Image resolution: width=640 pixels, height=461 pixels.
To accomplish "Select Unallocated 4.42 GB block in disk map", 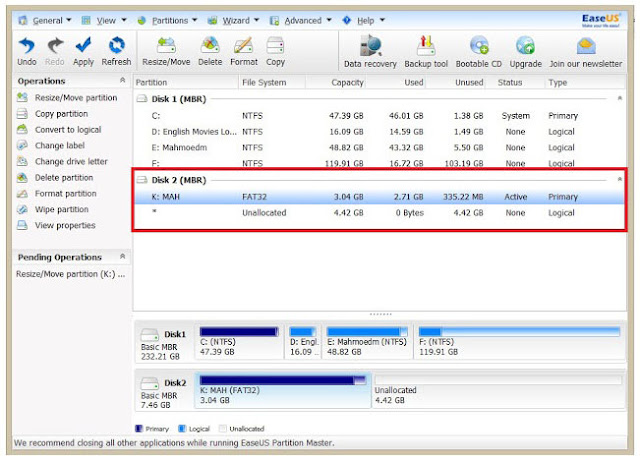I will [498, 391].
